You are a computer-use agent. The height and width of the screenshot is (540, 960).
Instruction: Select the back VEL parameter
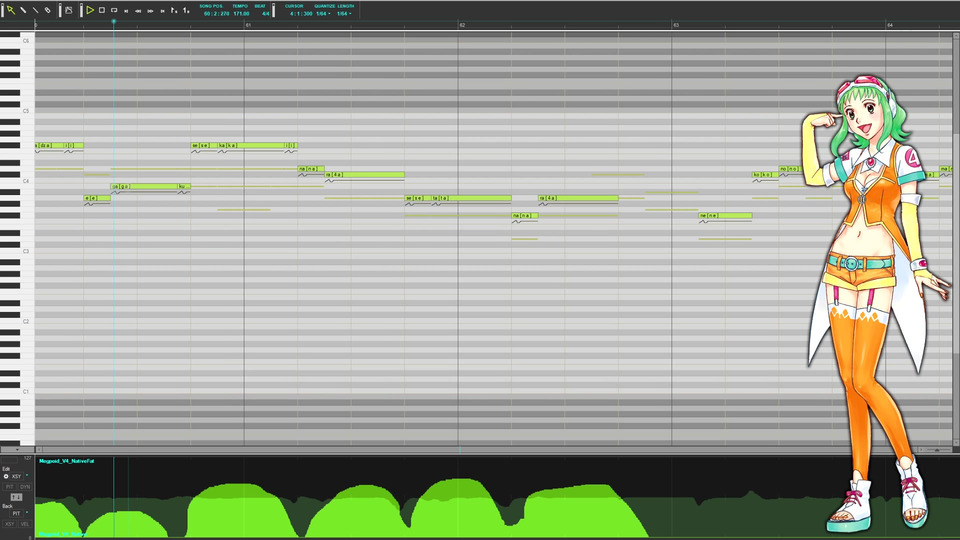point(24,524)
